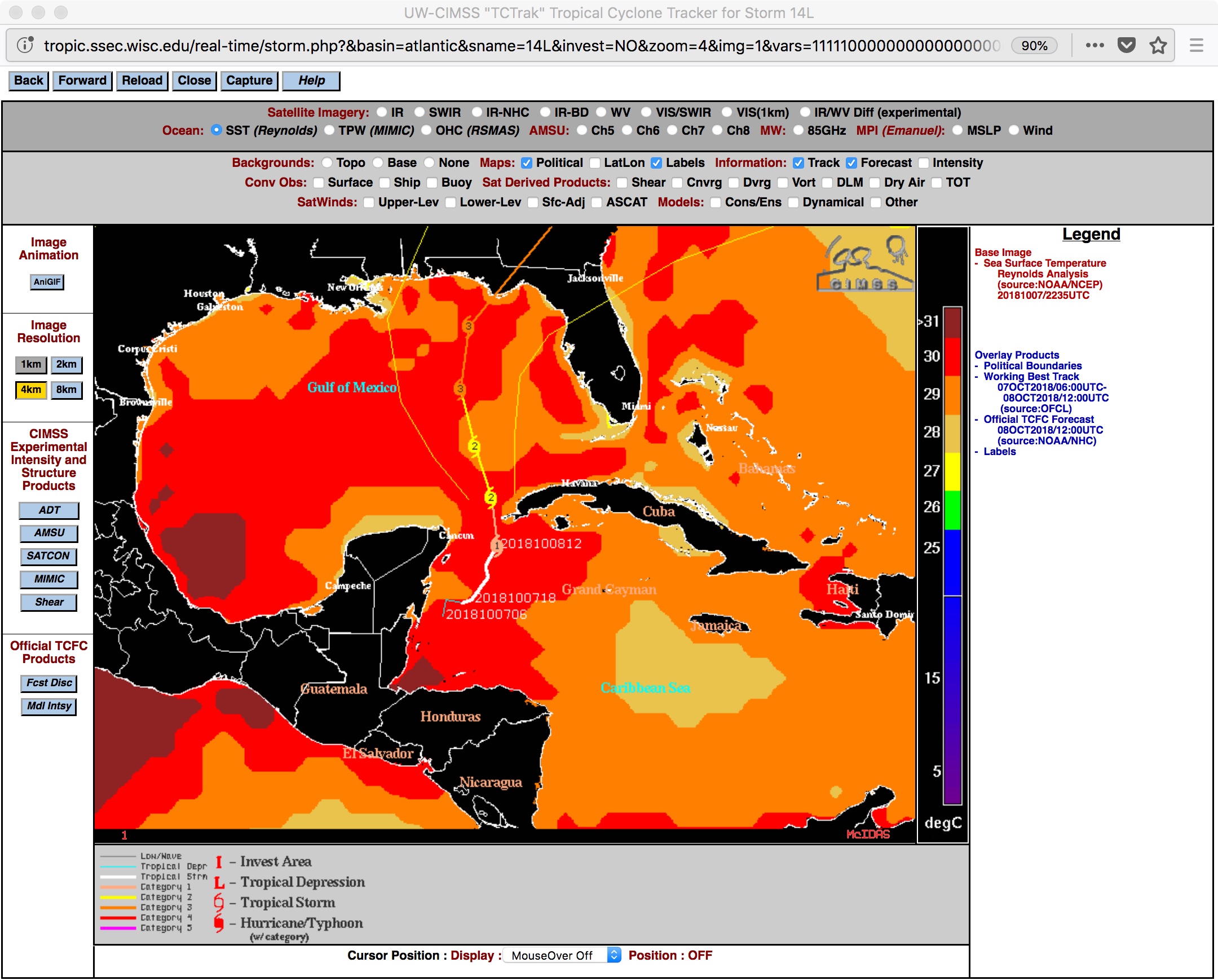The image size is (1218, 980).
Task: Click the 90% zoom level indicator
Action: pyautogui.click(x=1034, y=46)
